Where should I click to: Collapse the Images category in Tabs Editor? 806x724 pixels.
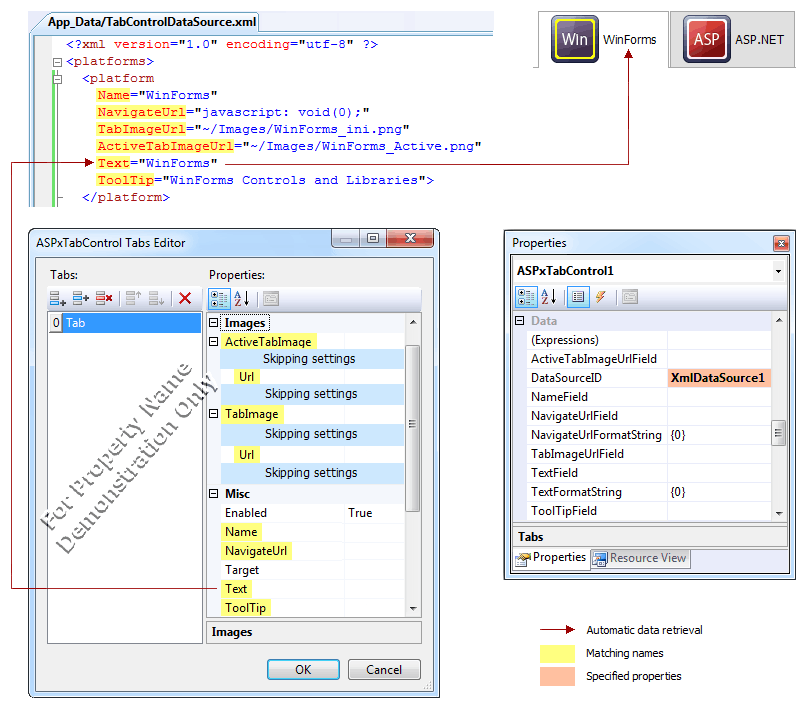click(214, 322)
